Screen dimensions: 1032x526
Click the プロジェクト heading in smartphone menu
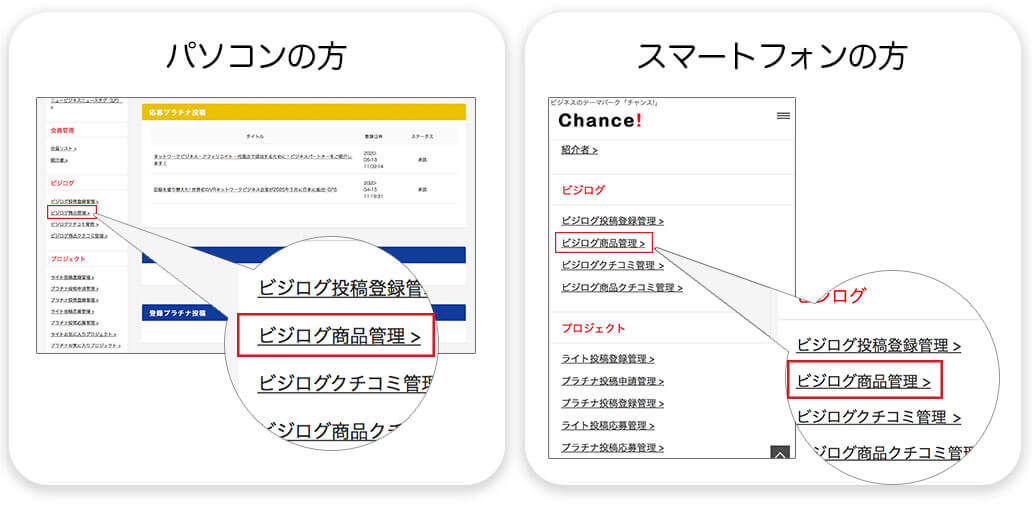coord(593,328)
